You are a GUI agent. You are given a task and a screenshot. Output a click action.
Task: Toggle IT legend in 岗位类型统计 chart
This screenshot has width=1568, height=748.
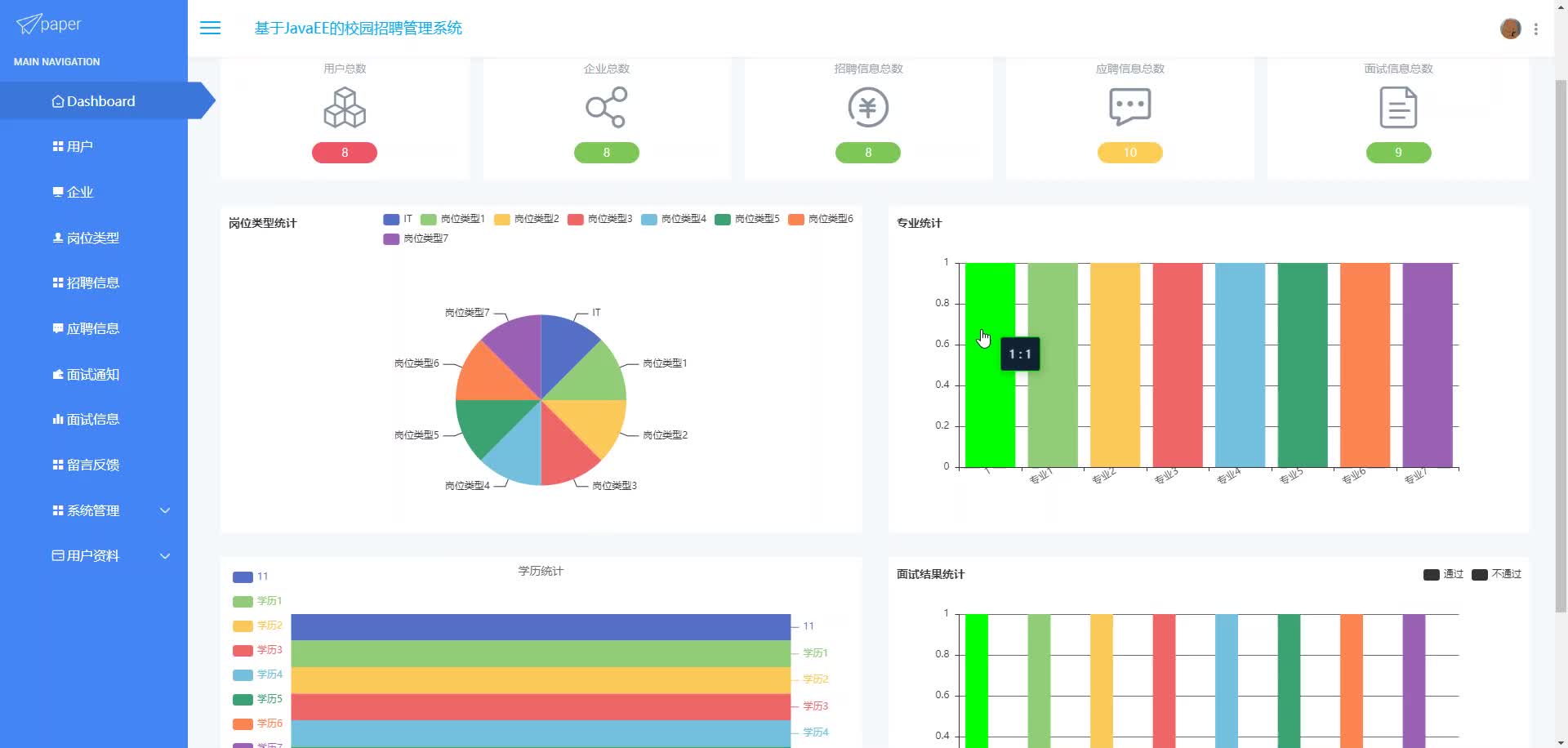pyautogui.click(x=398, y=219)
